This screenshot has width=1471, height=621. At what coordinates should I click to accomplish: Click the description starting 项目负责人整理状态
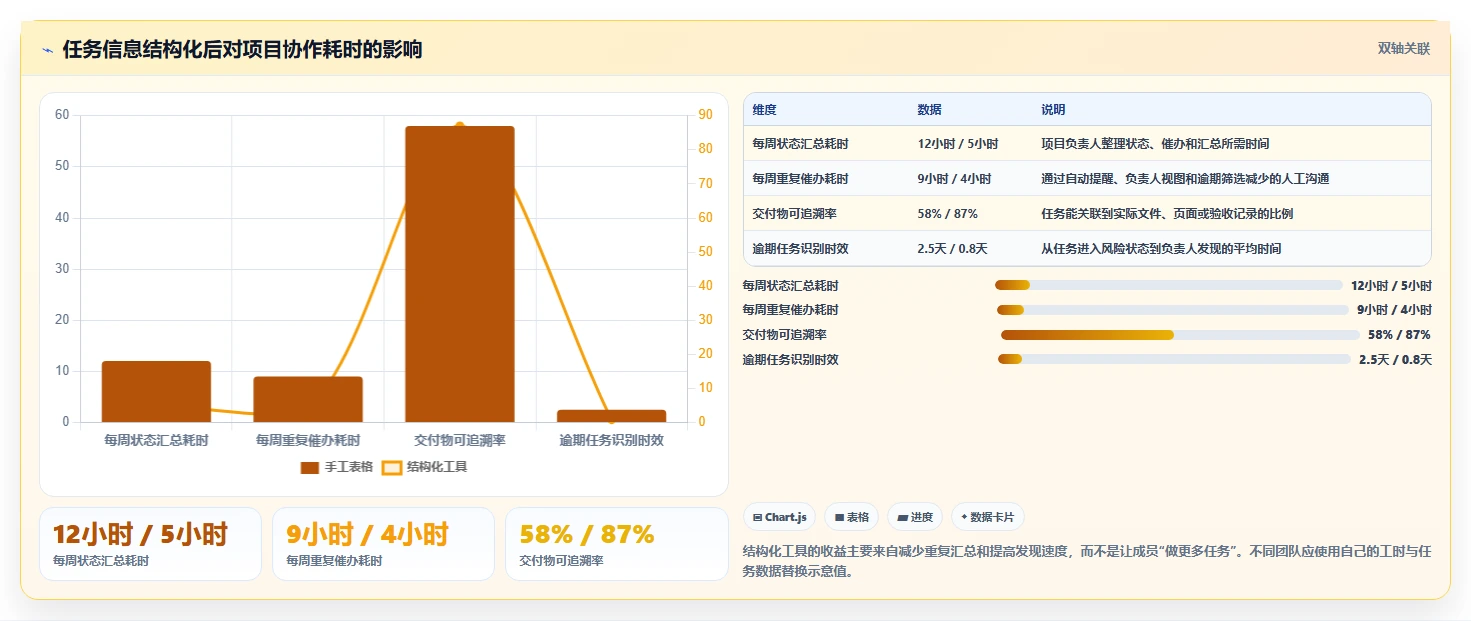pos(1155,144)
